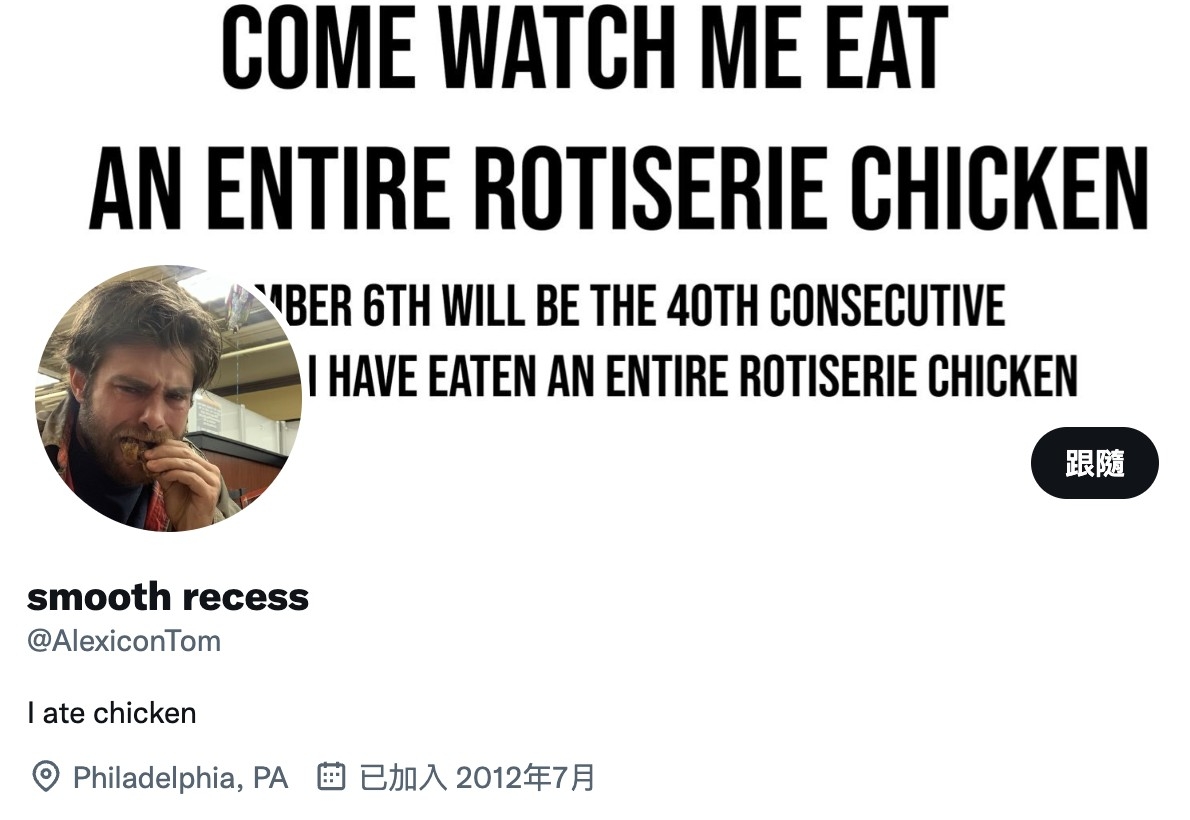Click the PA state abbreviation in location
Image resolution: width=1190 pixels, height=820 pixels.
(x=270, y=777)
